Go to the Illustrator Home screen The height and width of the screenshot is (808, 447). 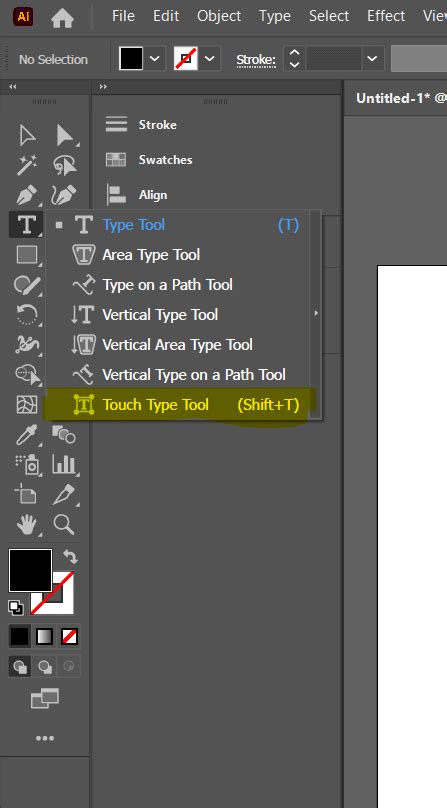coord(62,19)
